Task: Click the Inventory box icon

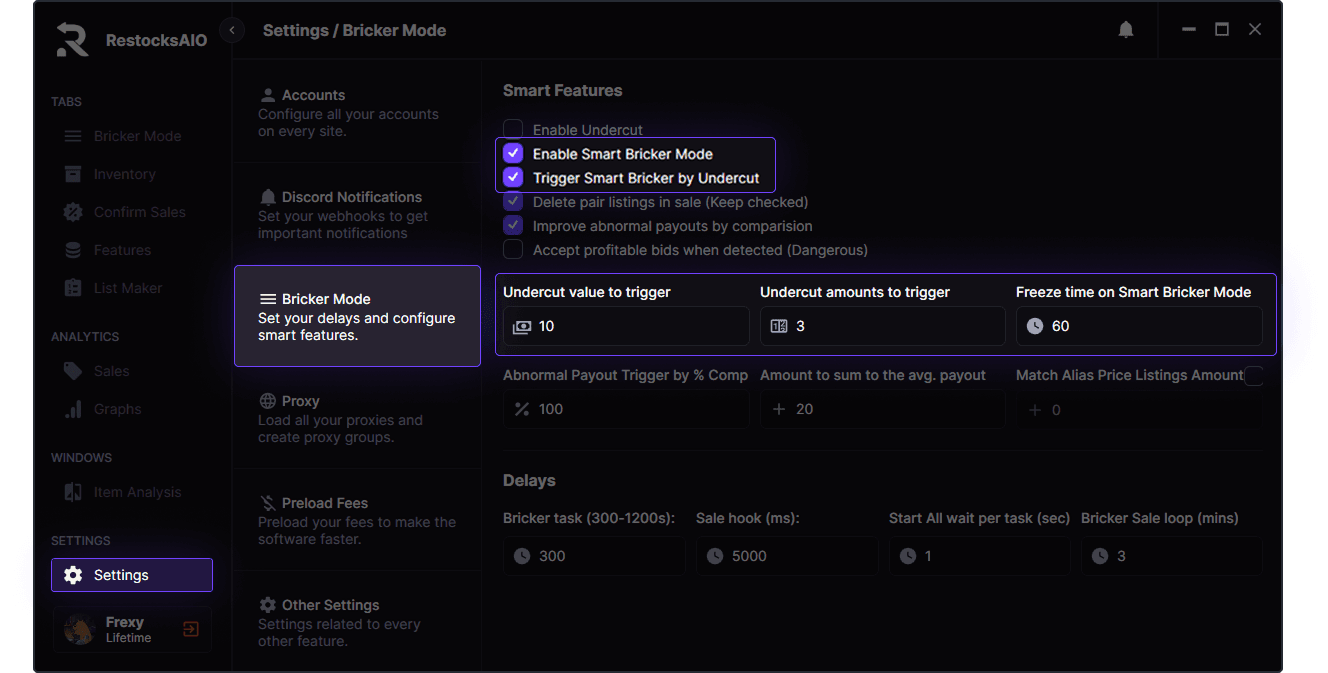Action: [x=73, y=174]
